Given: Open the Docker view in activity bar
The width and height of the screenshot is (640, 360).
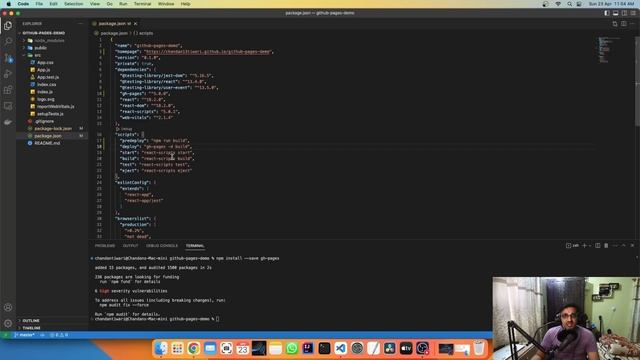Looking at the screenshot, I should 8,122.
